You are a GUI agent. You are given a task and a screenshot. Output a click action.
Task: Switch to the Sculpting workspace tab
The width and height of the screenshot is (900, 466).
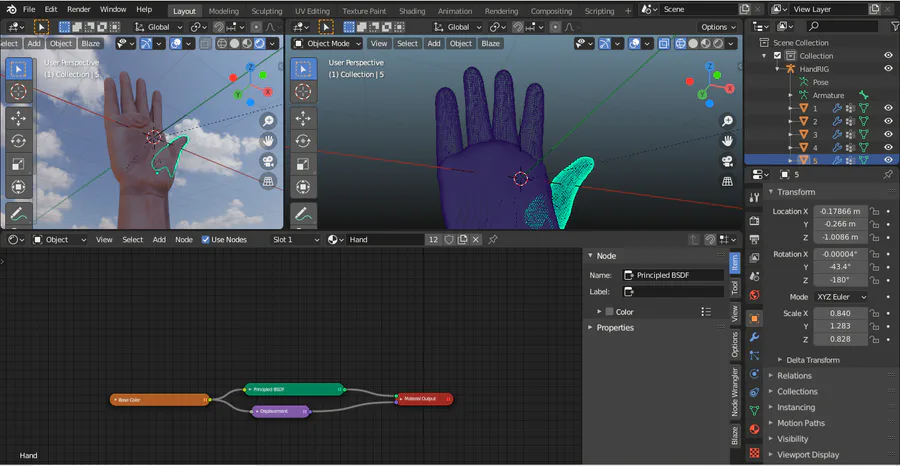[x=266, y=11]
